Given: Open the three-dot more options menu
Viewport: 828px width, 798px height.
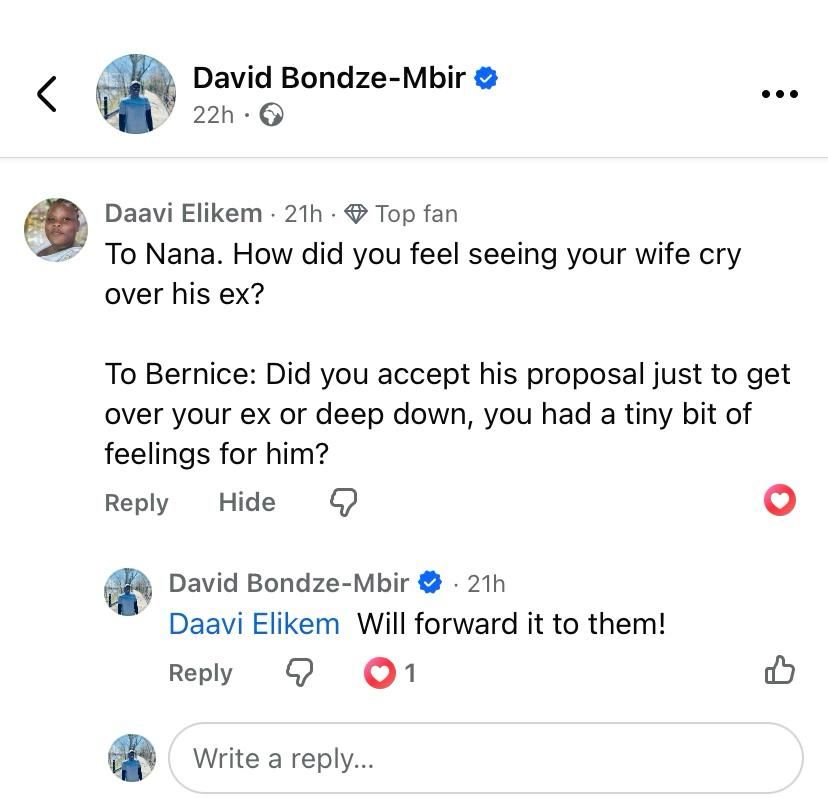Looking at the screenshot, I should [x=779, y=94].
